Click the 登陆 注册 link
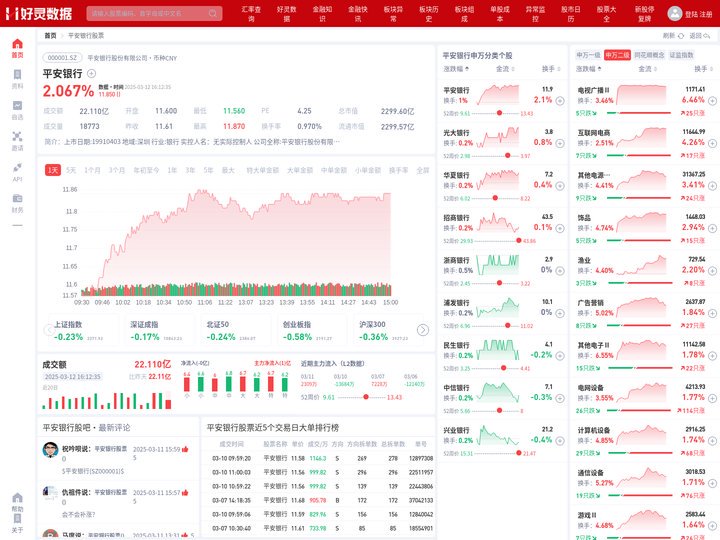This screenshot has height=540, width=720. pyautogui.click(x=698, y=14)
